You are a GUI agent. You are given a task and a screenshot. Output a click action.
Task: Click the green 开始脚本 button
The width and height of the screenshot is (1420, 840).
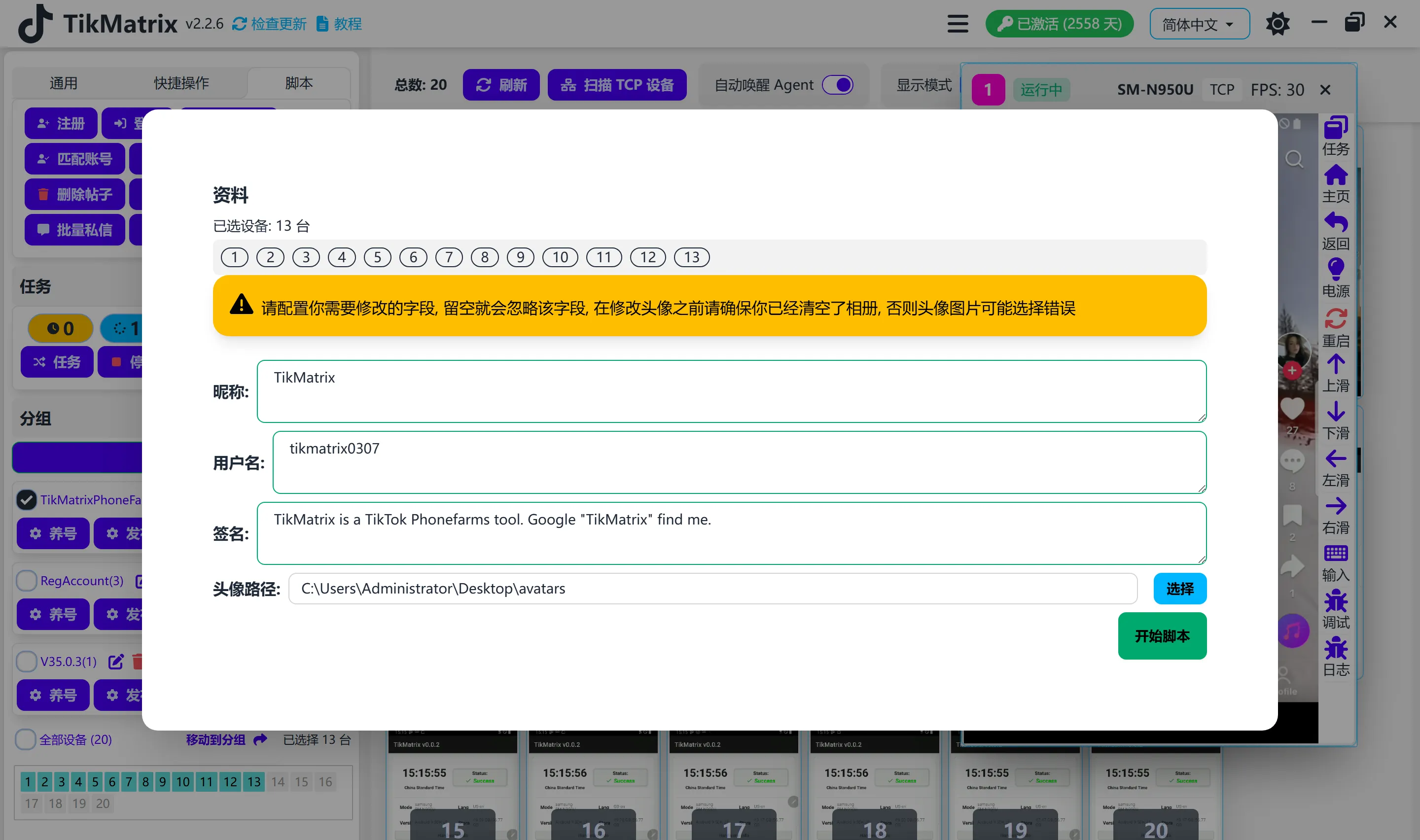point(1162,636)
